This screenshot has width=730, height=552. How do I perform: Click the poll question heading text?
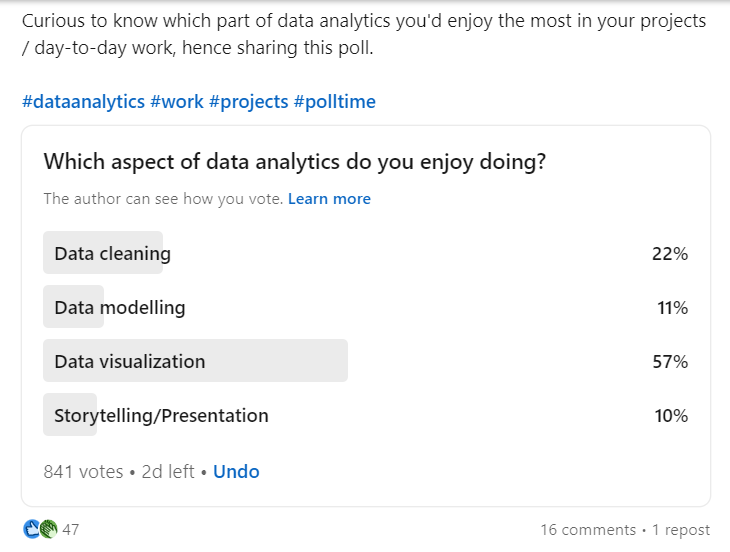294,161
